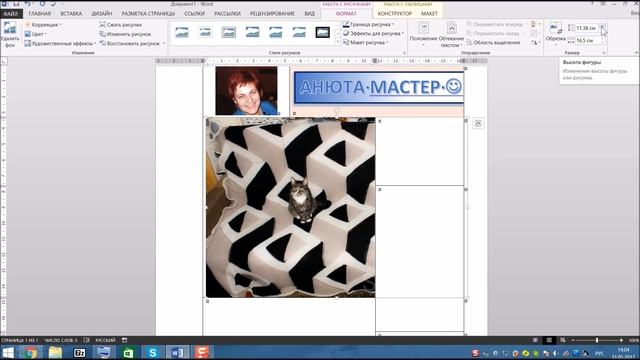
Task: Click the Redo icon in quick access toolbar
Action: coord(42,4)
